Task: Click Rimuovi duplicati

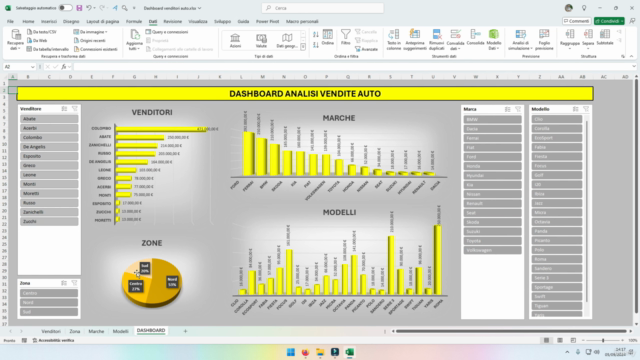Action: click(x=436, y=40)
